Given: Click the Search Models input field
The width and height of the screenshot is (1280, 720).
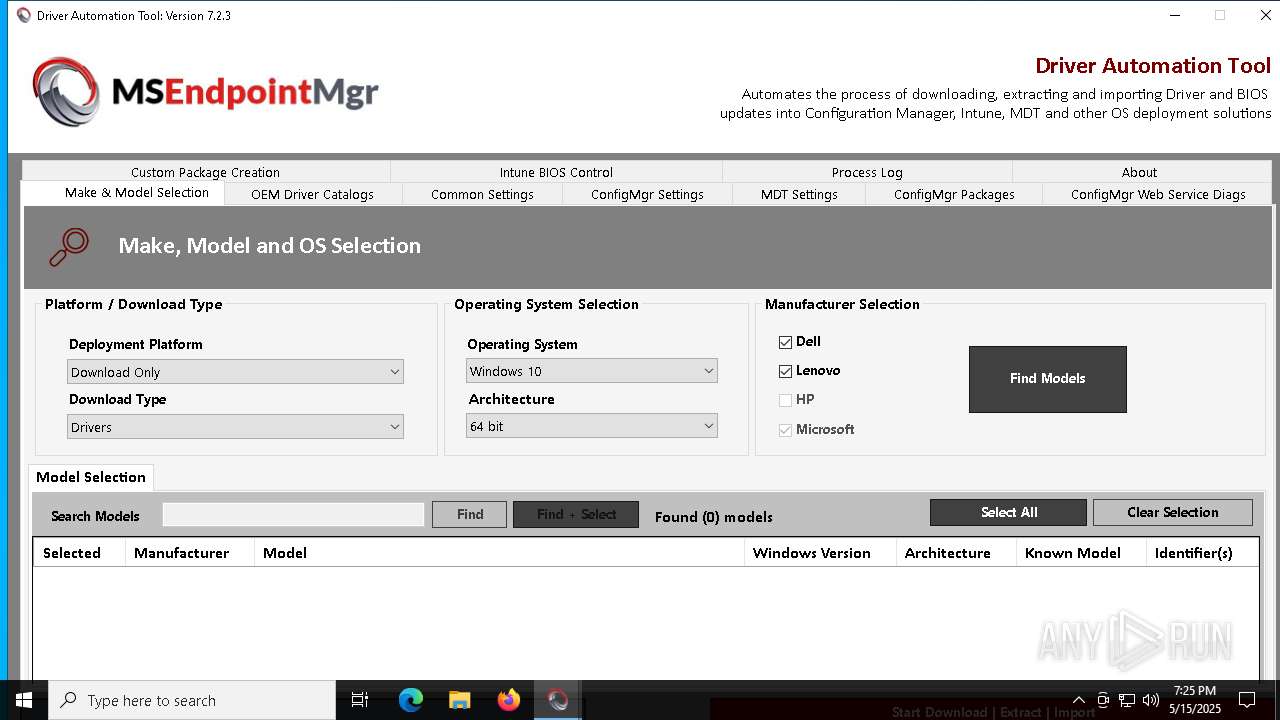Looking at the screenshot, I should [x=294, y=514].
